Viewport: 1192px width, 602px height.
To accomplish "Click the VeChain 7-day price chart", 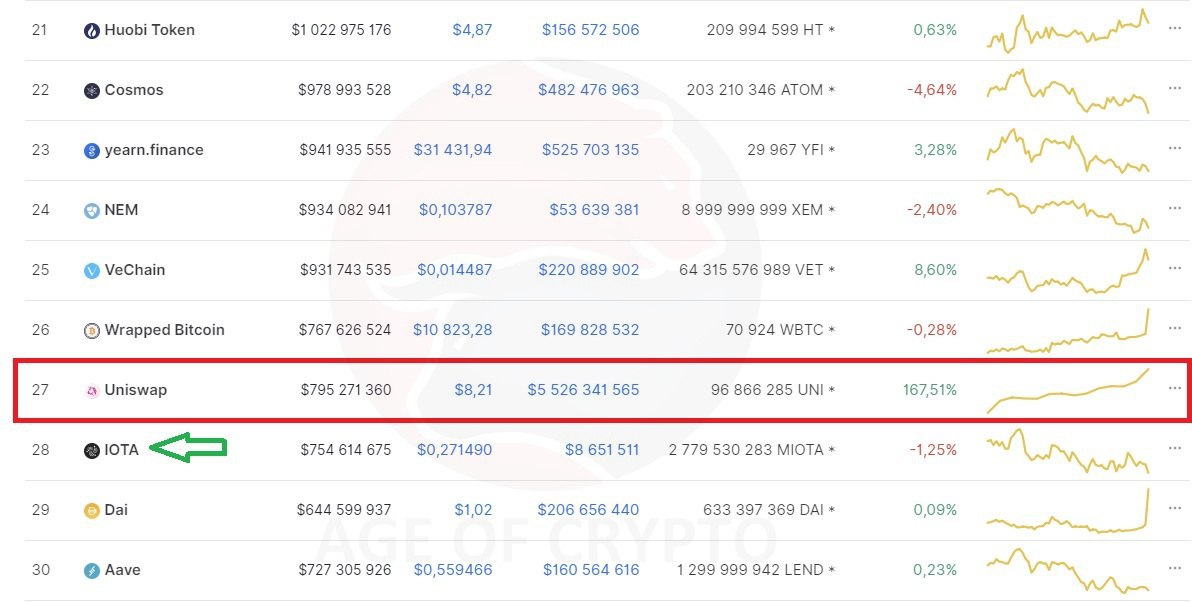I will pyautogui.click(x=1068, y=271).
